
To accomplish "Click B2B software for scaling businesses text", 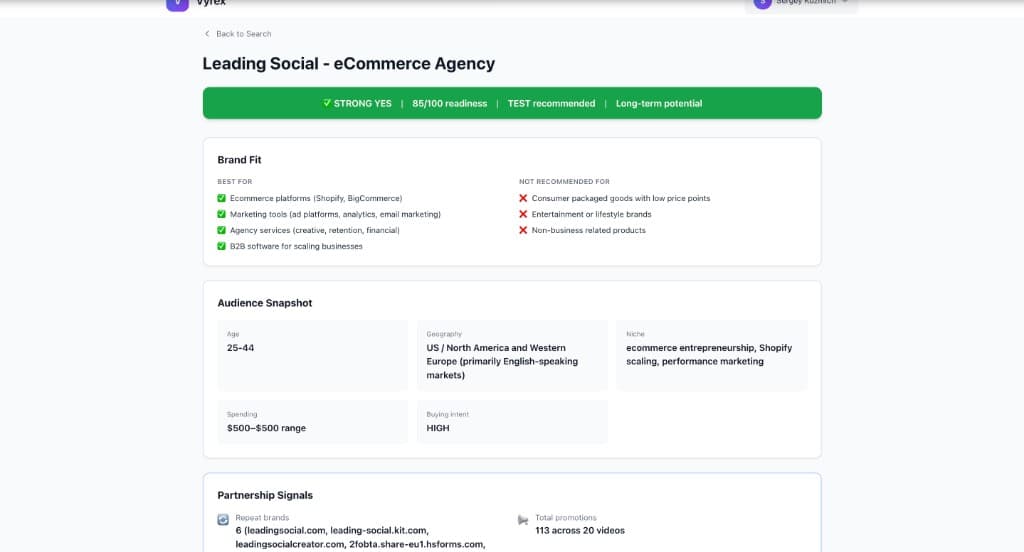I will [x=296, y=246].
